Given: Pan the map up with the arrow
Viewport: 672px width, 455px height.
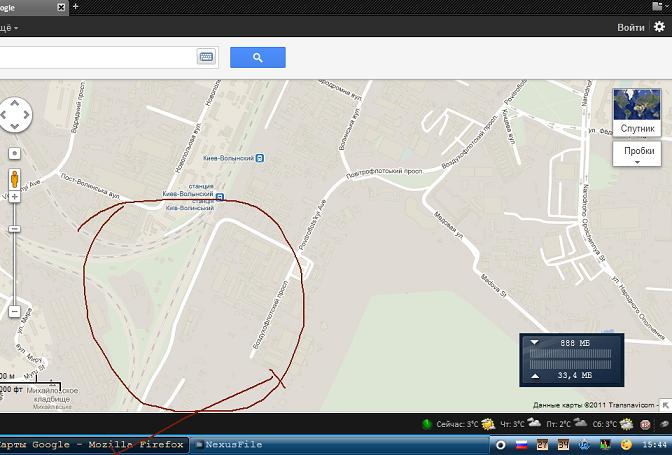Looking at the screenshot, I should (x=15, y=103).
